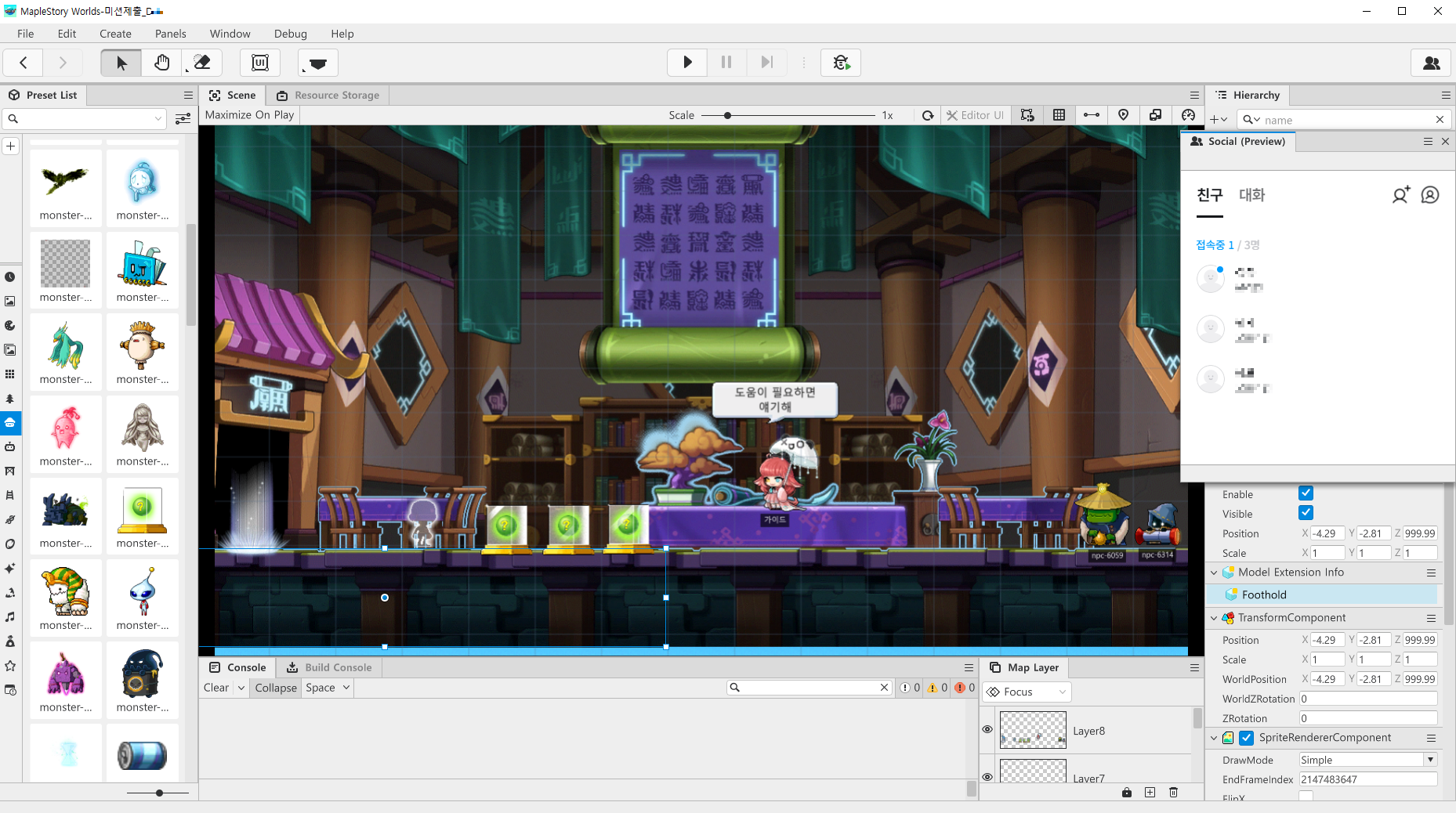Click the maker toolbar cap icon
This screenshot has width=1456, height=813.
[318, 63]
